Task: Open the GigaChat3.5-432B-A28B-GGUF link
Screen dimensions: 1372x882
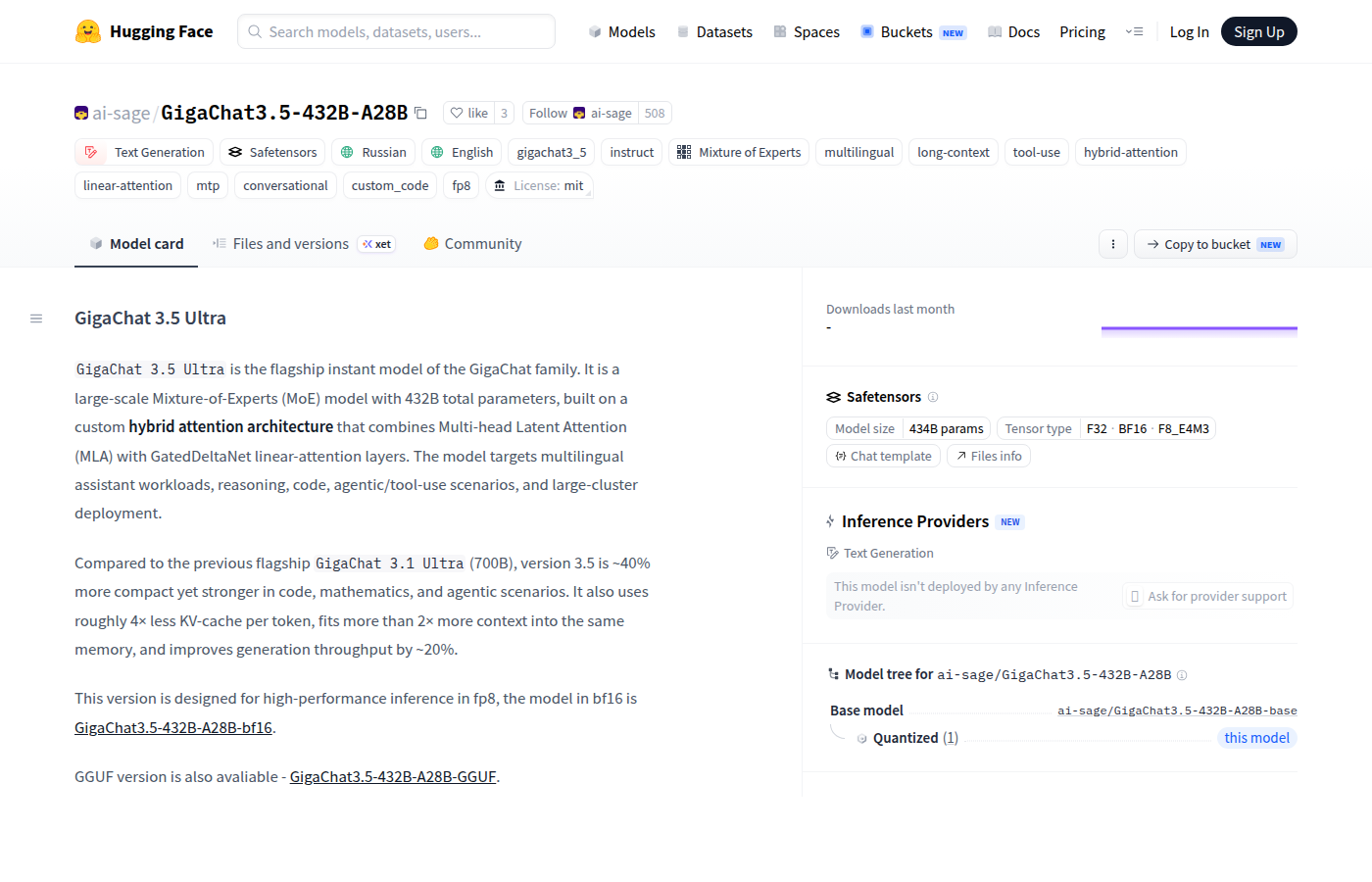Action: point(393,776)
